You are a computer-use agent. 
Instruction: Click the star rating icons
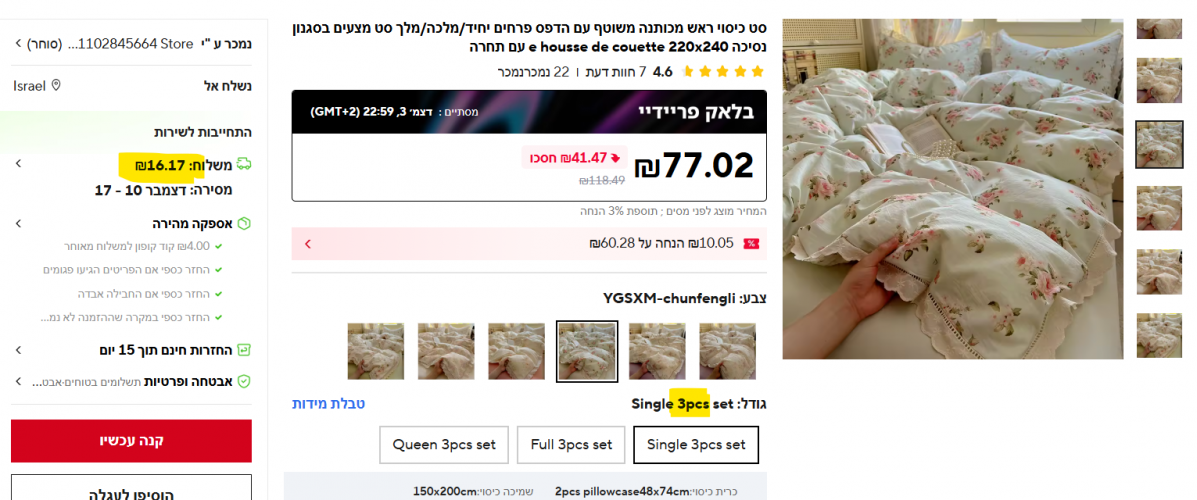[x=721, y=73]
